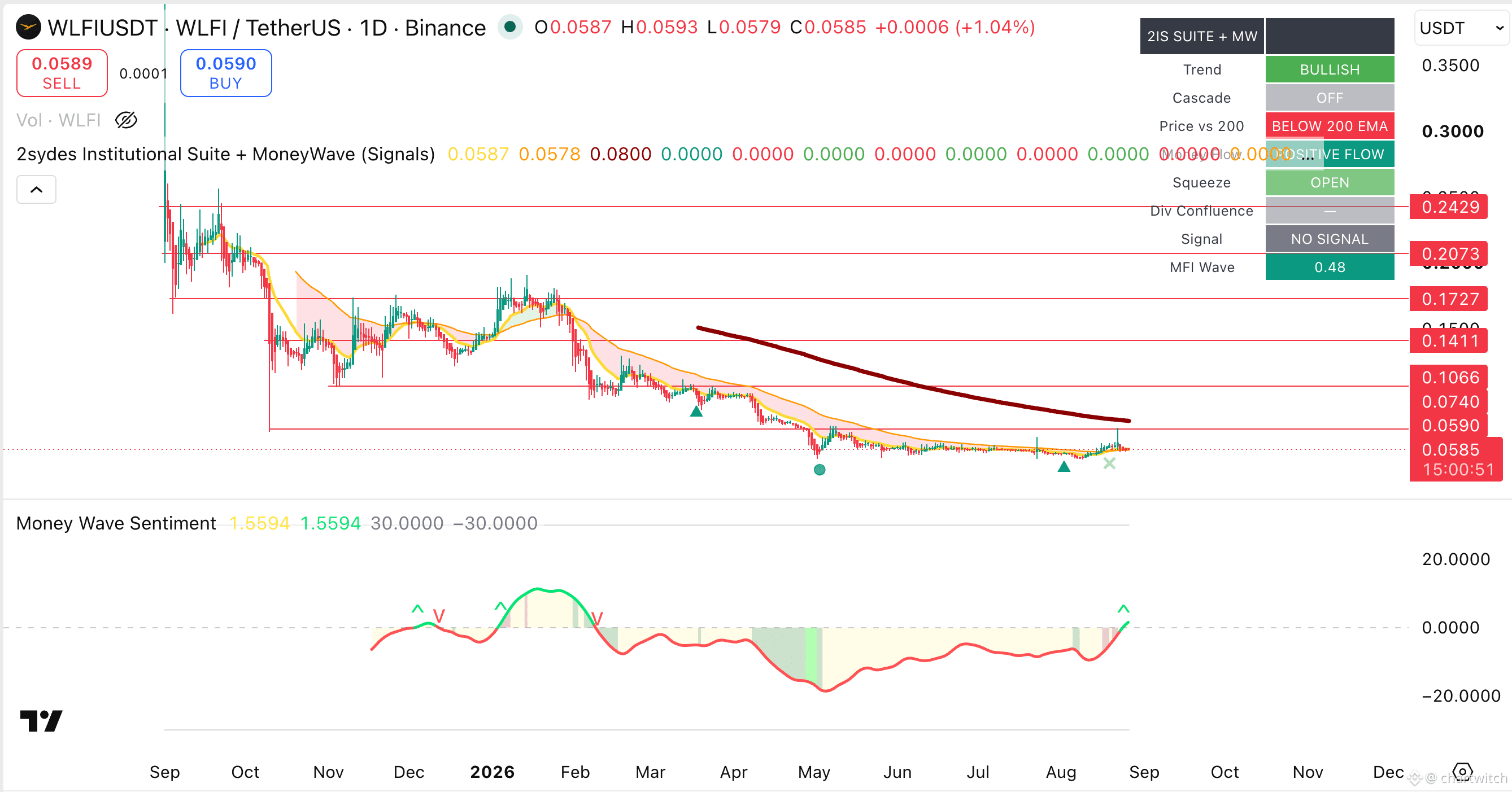This screenshot has height=792, width=1512.
Task: Click the May label on time axis
Action: click(814, 772)
